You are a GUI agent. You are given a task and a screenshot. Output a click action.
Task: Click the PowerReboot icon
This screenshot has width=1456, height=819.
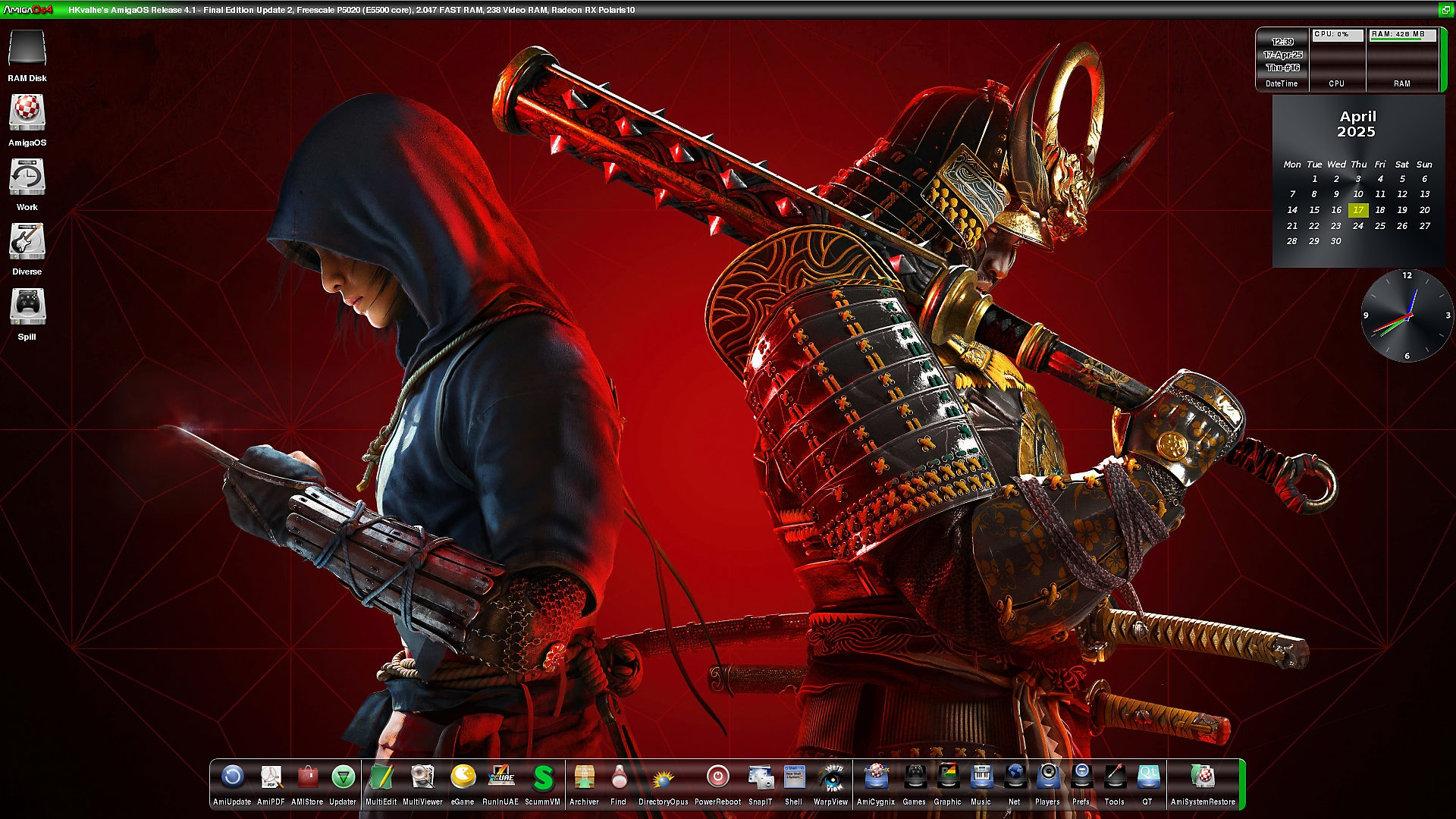click(717, 778)
